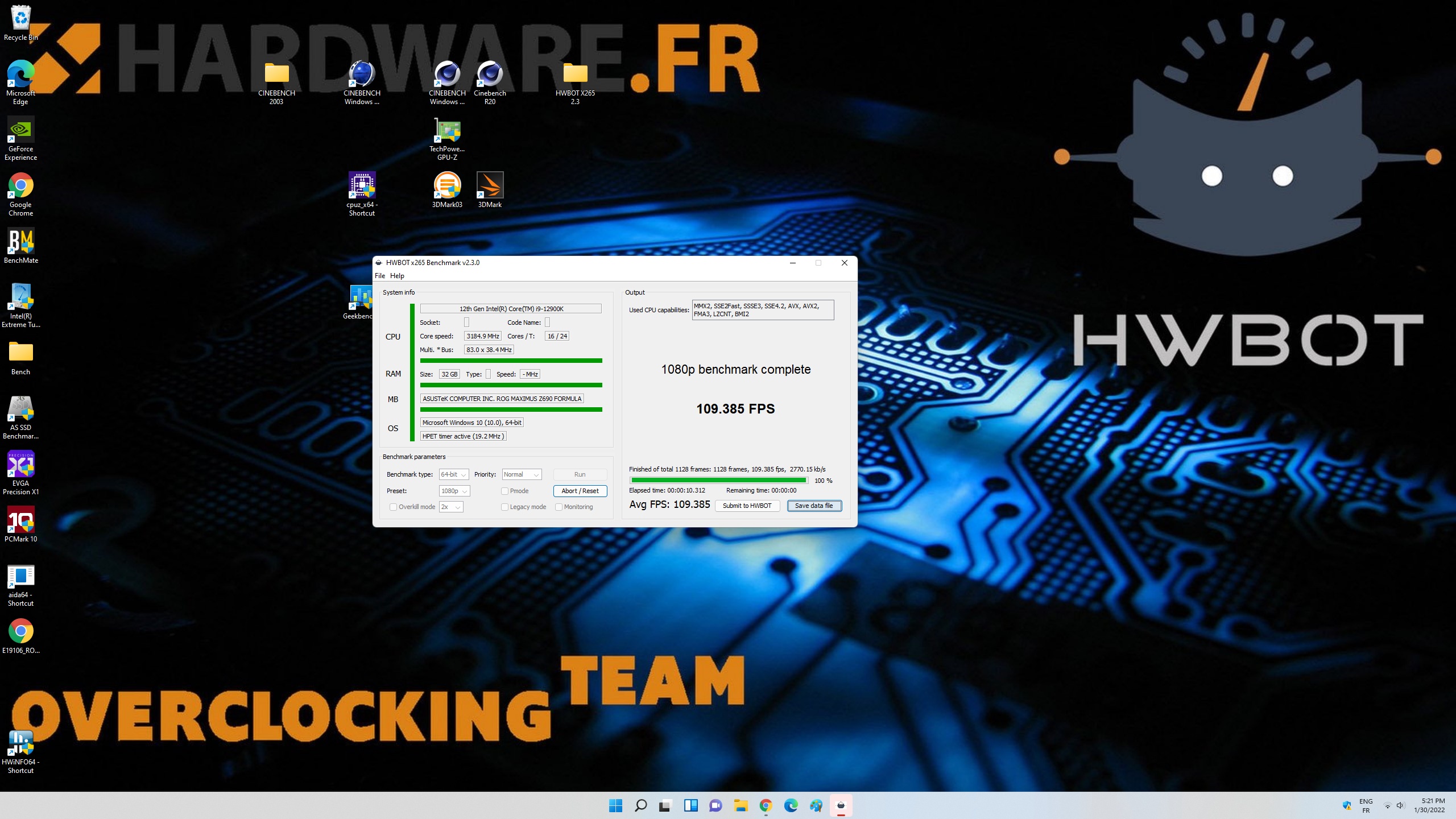This screenshot has height=819, width=1456.
Task: Expand the Benchmark type 64-bit dropdown
Action: pos(454,474)
